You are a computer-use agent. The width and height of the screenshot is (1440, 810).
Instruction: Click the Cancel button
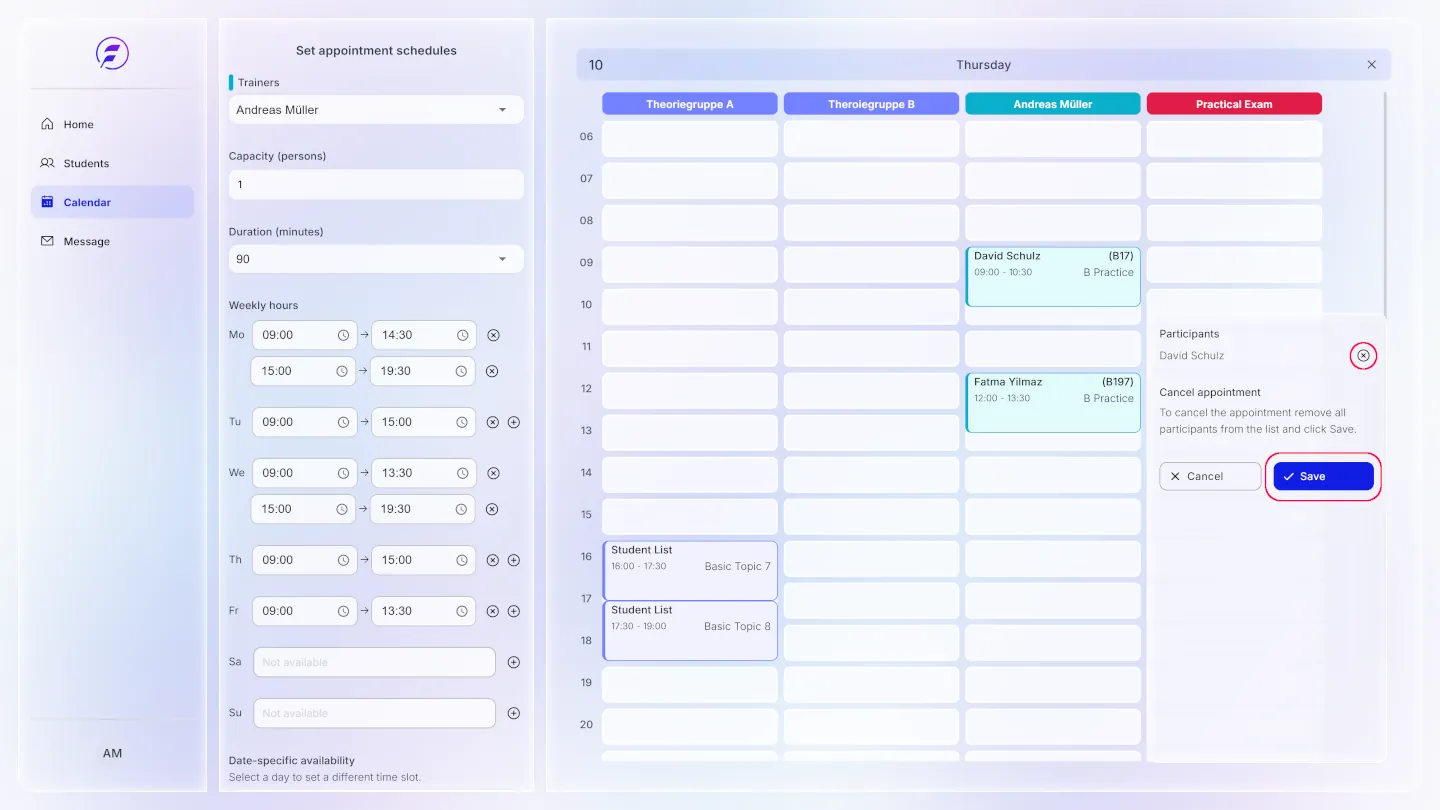1210,476
